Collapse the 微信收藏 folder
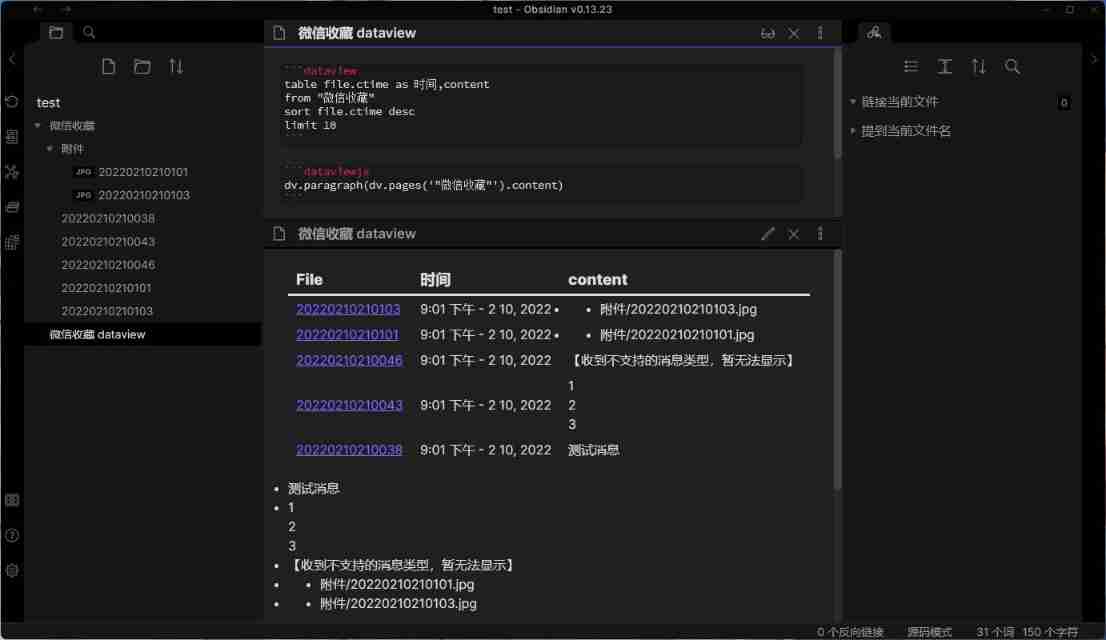The height and width of the screenshot is (640, 1106). 38,125
